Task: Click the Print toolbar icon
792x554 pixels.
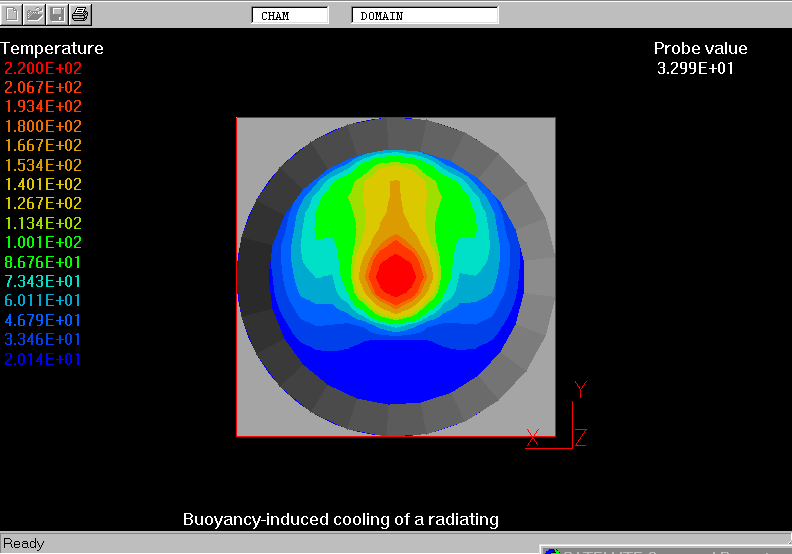Action: [81, 14]
